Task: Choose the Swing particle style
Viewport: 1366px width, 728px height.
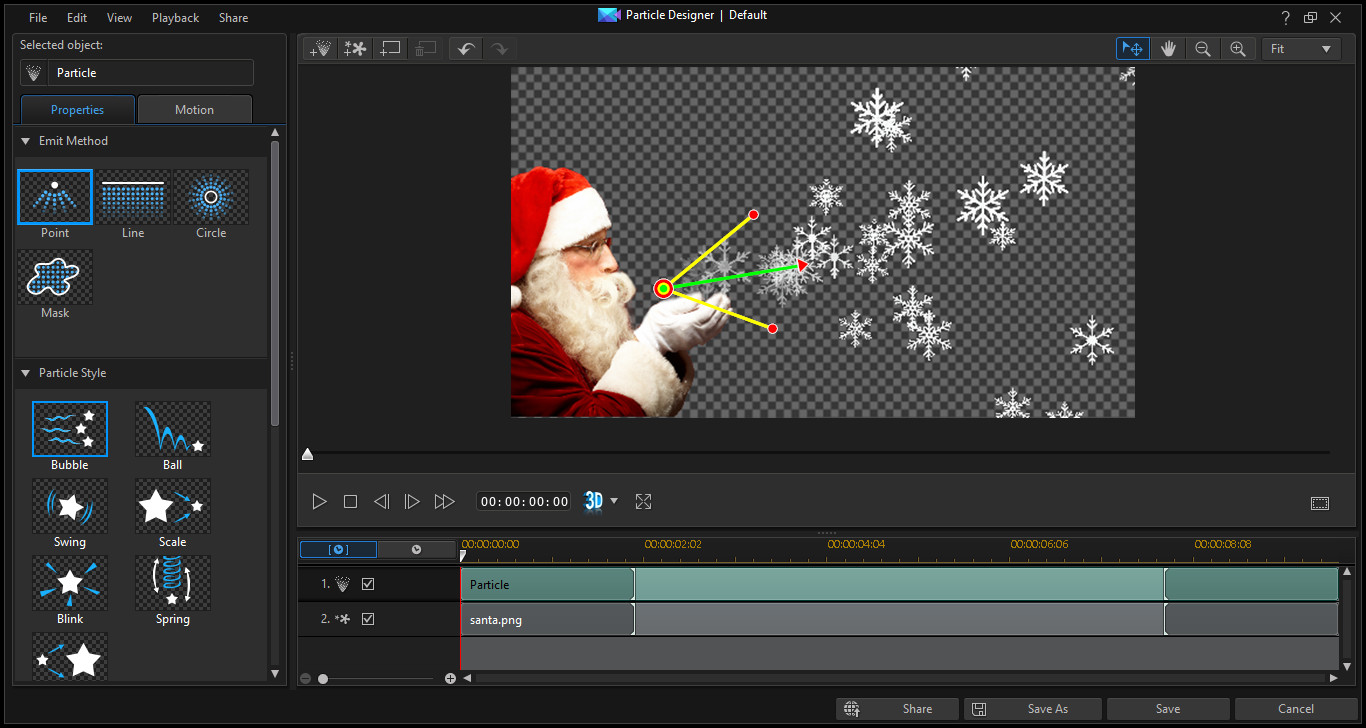Action: (70, 506)
